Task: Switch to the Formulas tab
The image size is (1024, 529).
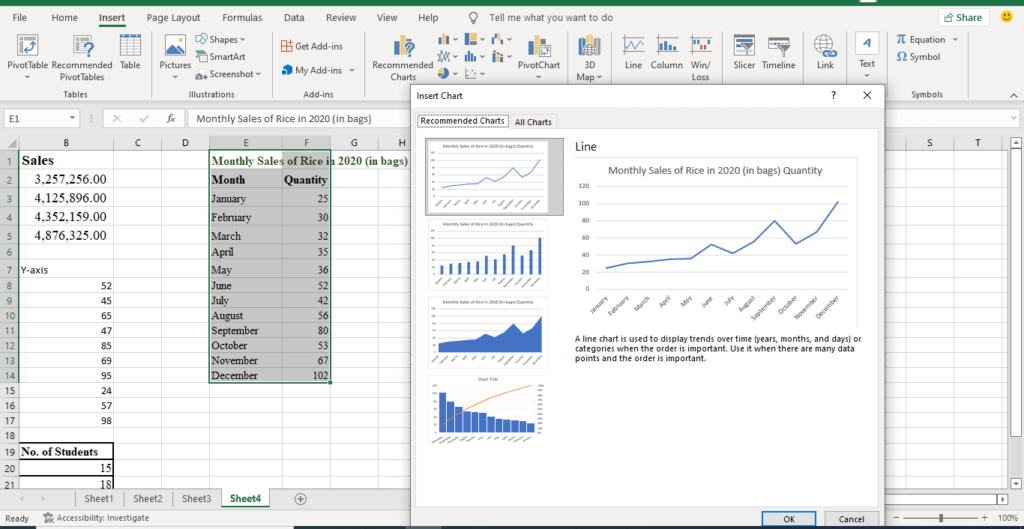Action: 242,18
